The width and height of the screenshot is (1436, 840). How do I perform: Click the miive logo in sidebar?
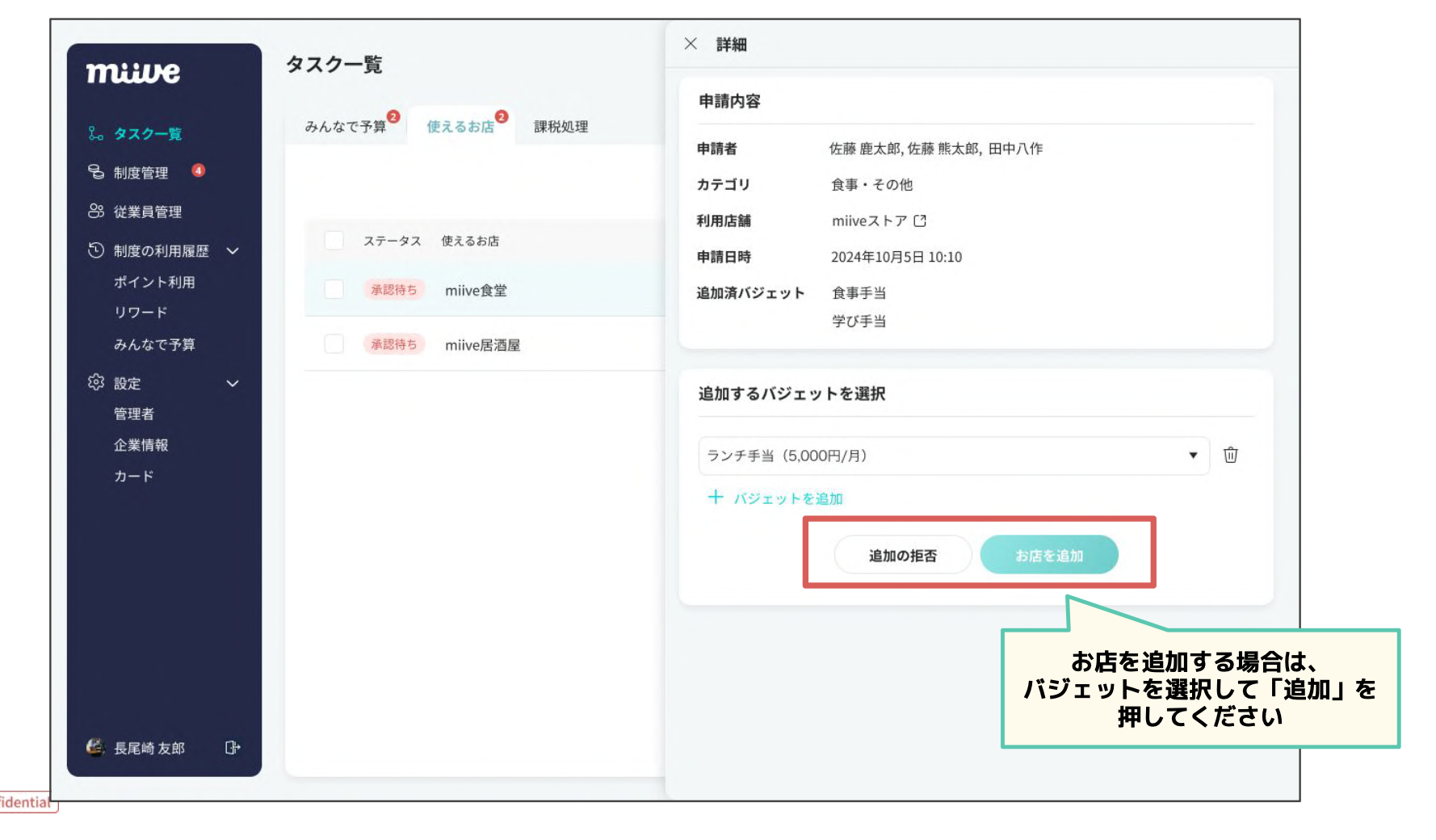(133, 73)
